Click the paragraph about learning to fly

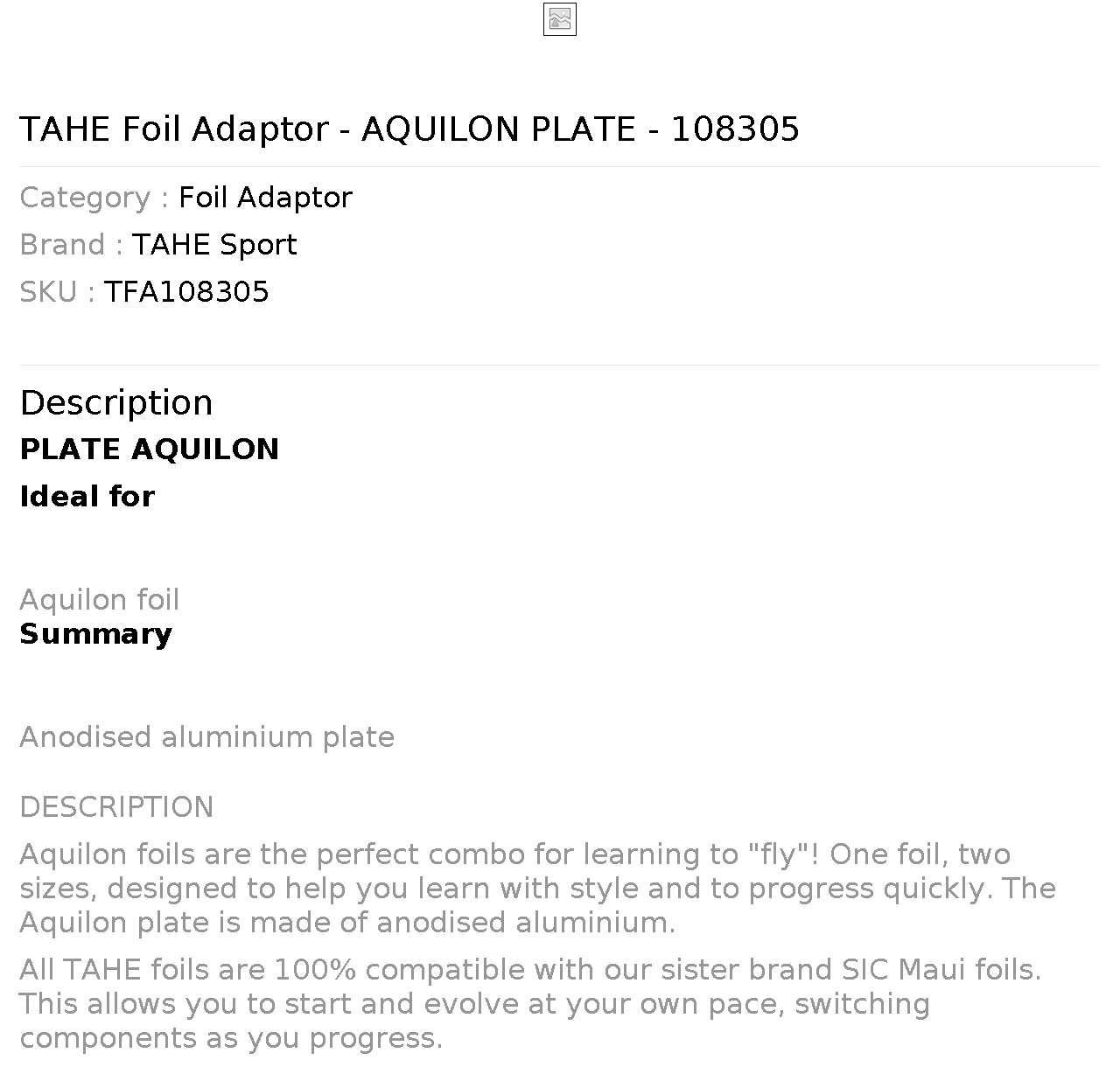point(538,889)
